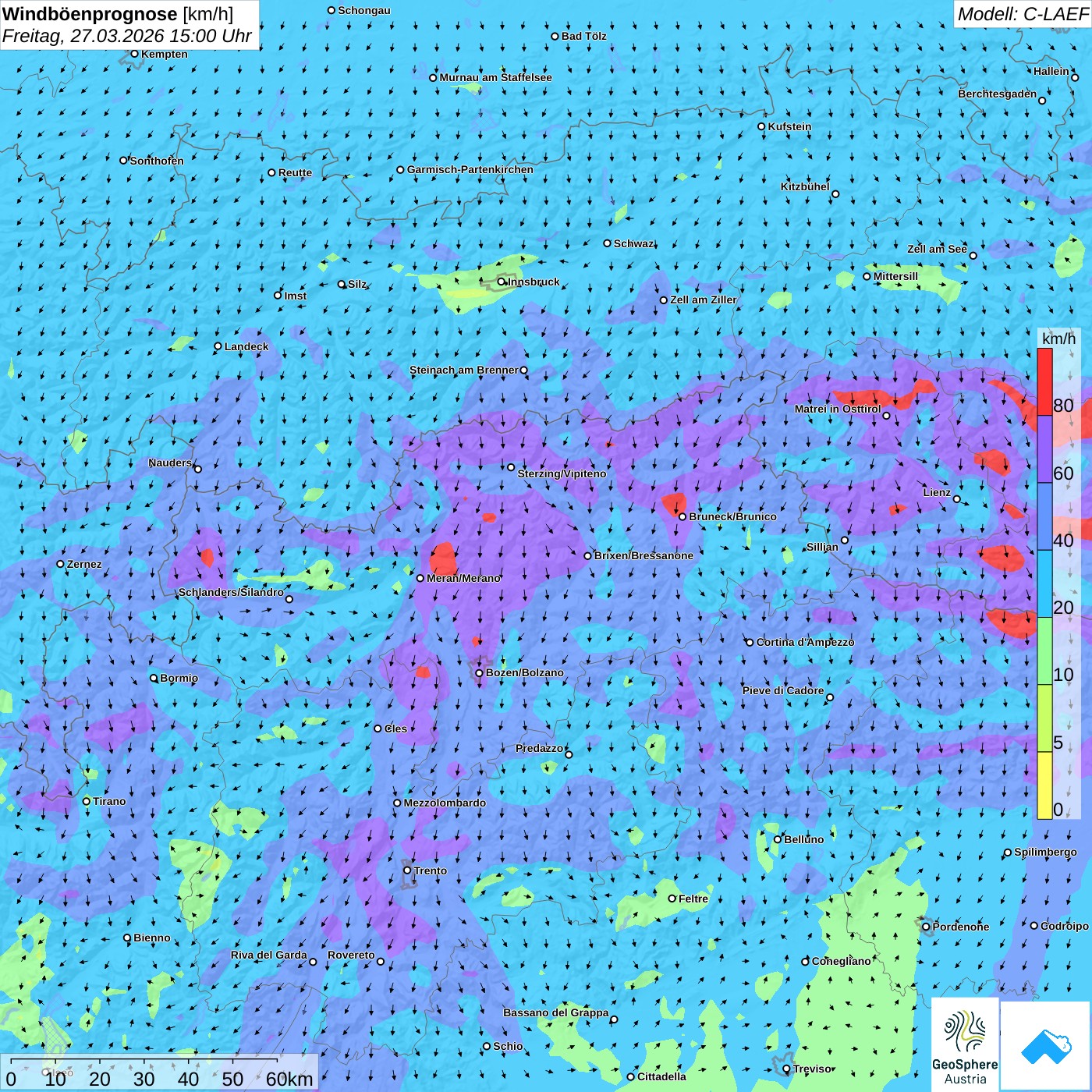
Task: Click the Sillian label
Action: [x=822, y=547]
